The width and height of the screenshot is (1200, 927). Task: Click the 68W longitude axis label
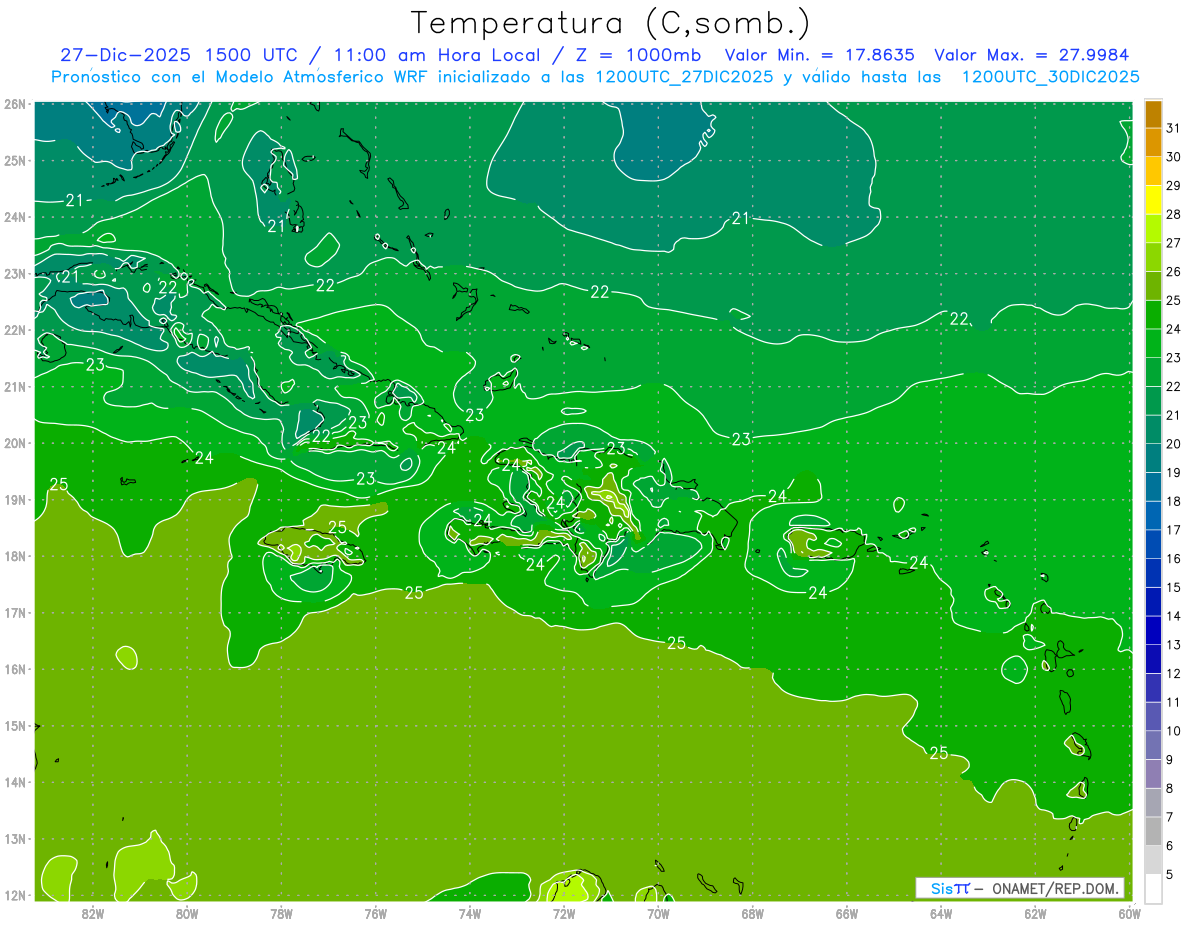(753, 913)
